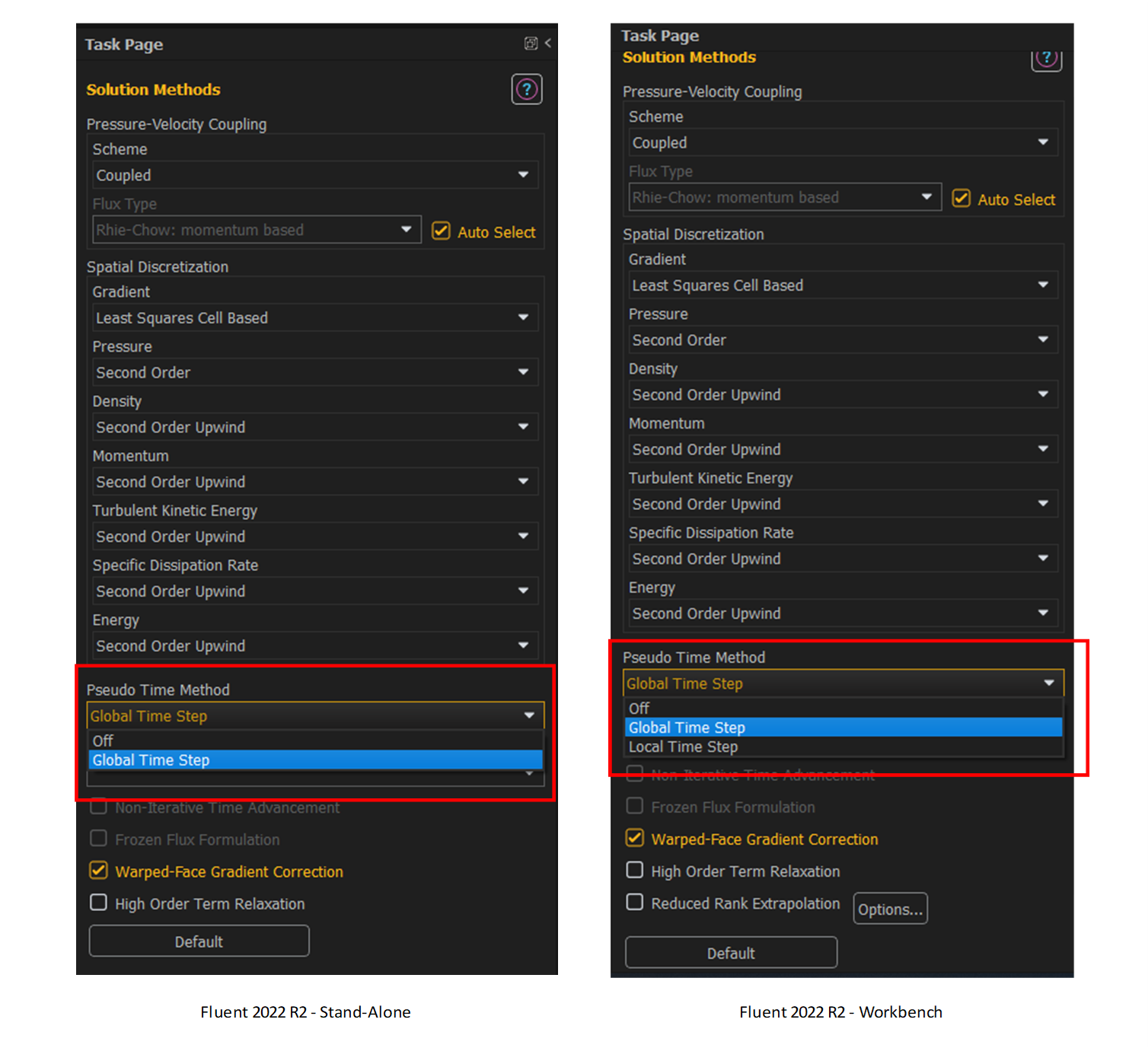Open Density dropdown in Stand-Alone panel
The height and width of the screenshot is (1048, 1148).
(x=315, y=427)
